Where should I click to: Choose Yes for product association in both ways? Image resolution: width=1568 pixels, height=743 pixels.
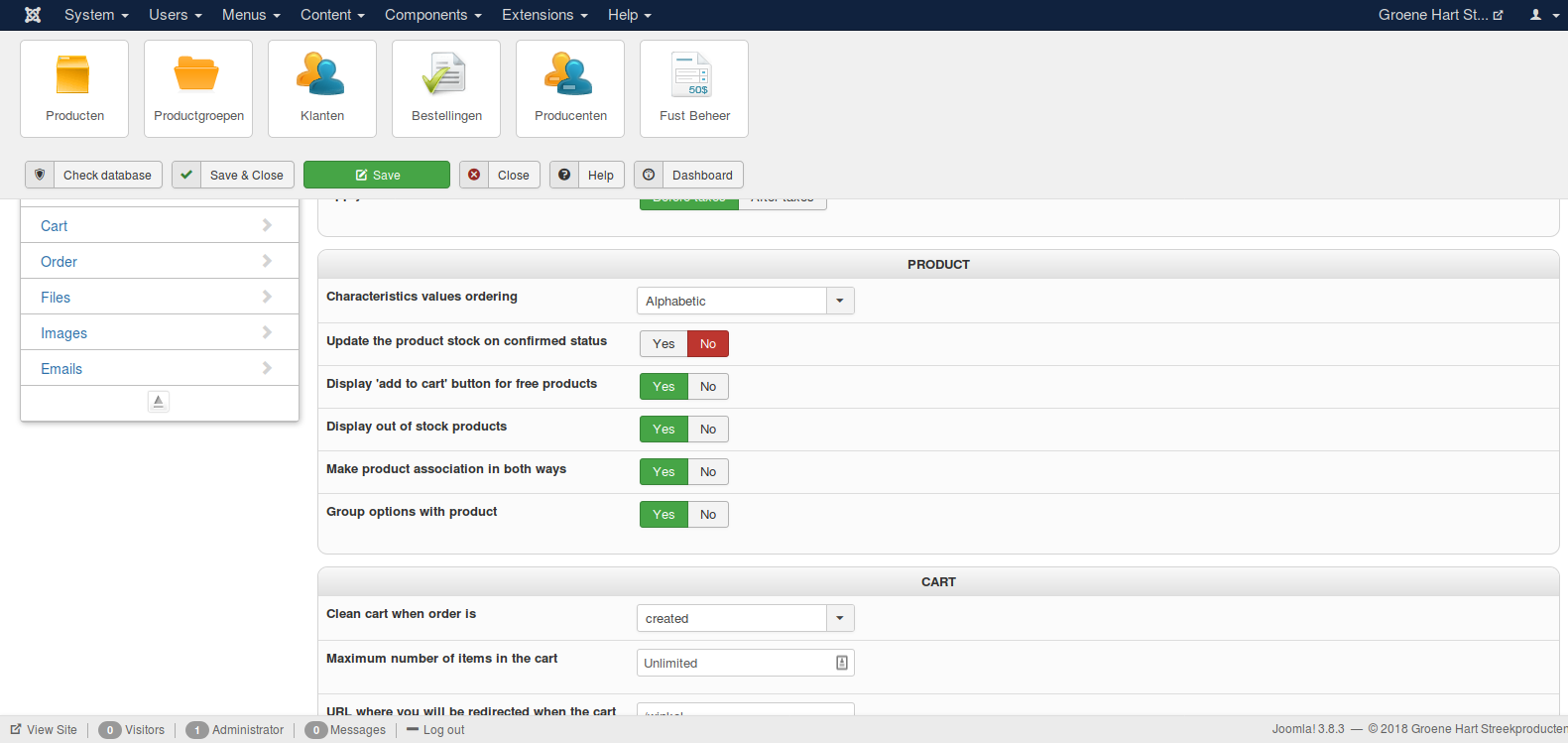coord(663,472)
